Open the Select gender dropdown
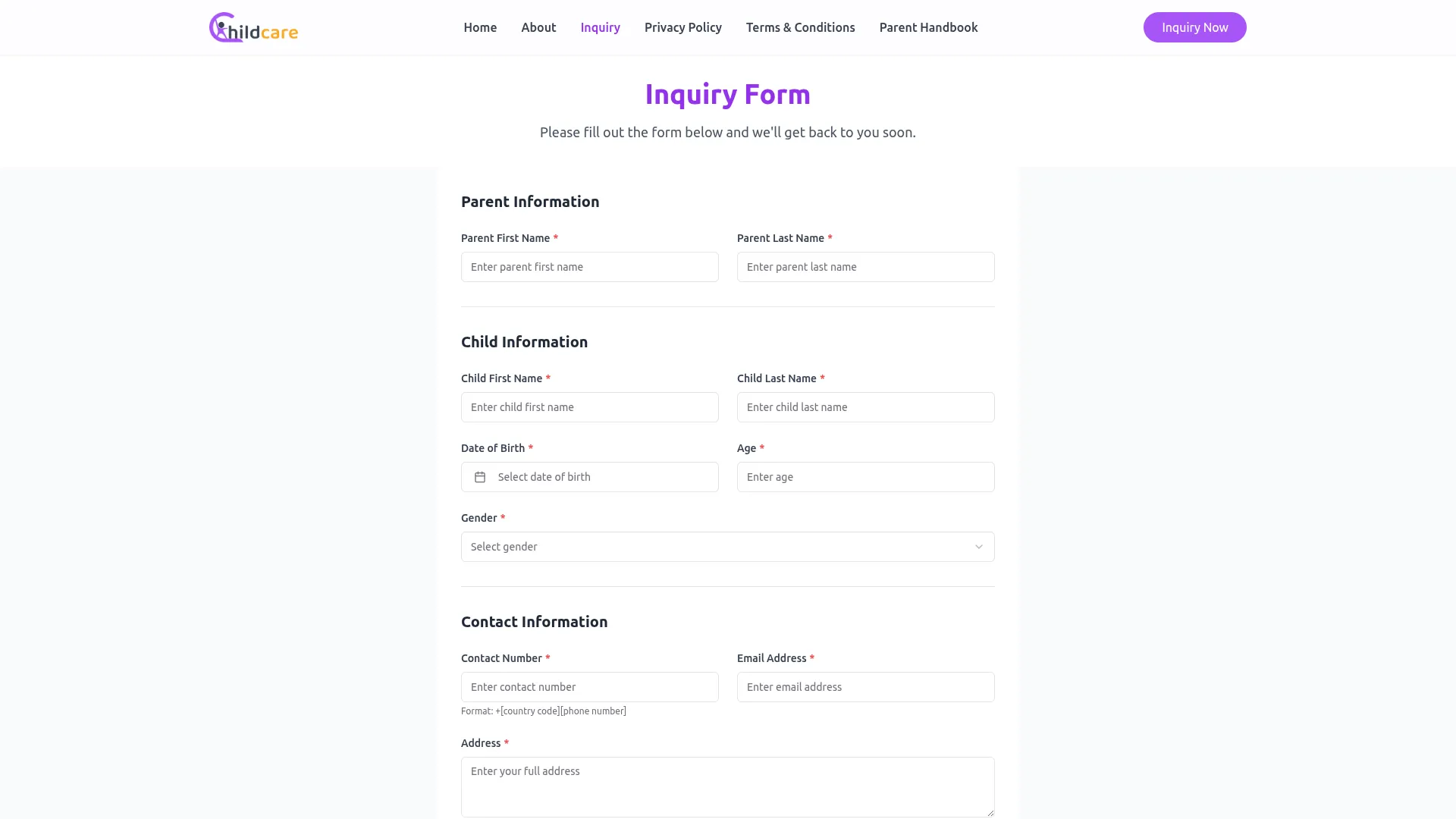 point(726,547)
